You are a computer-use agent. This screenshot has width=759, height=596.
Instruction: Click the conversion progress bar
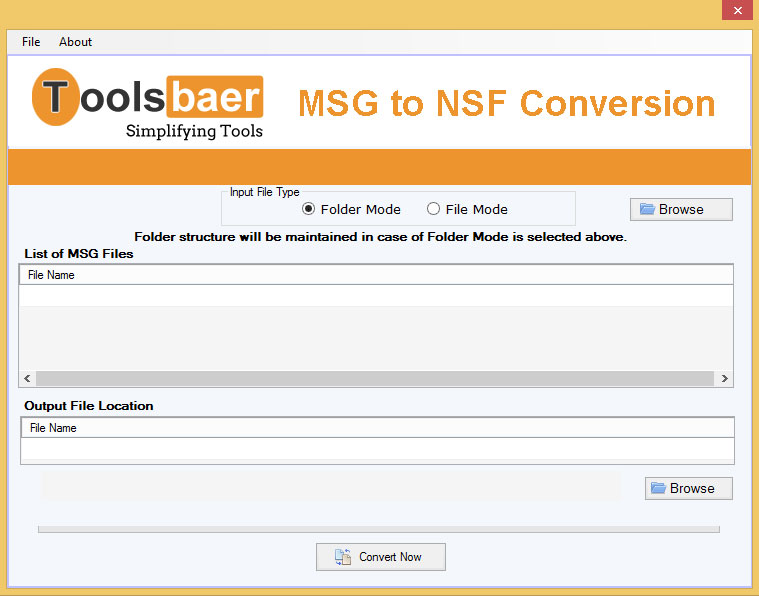pyautogui.click(x=379, y=529)
